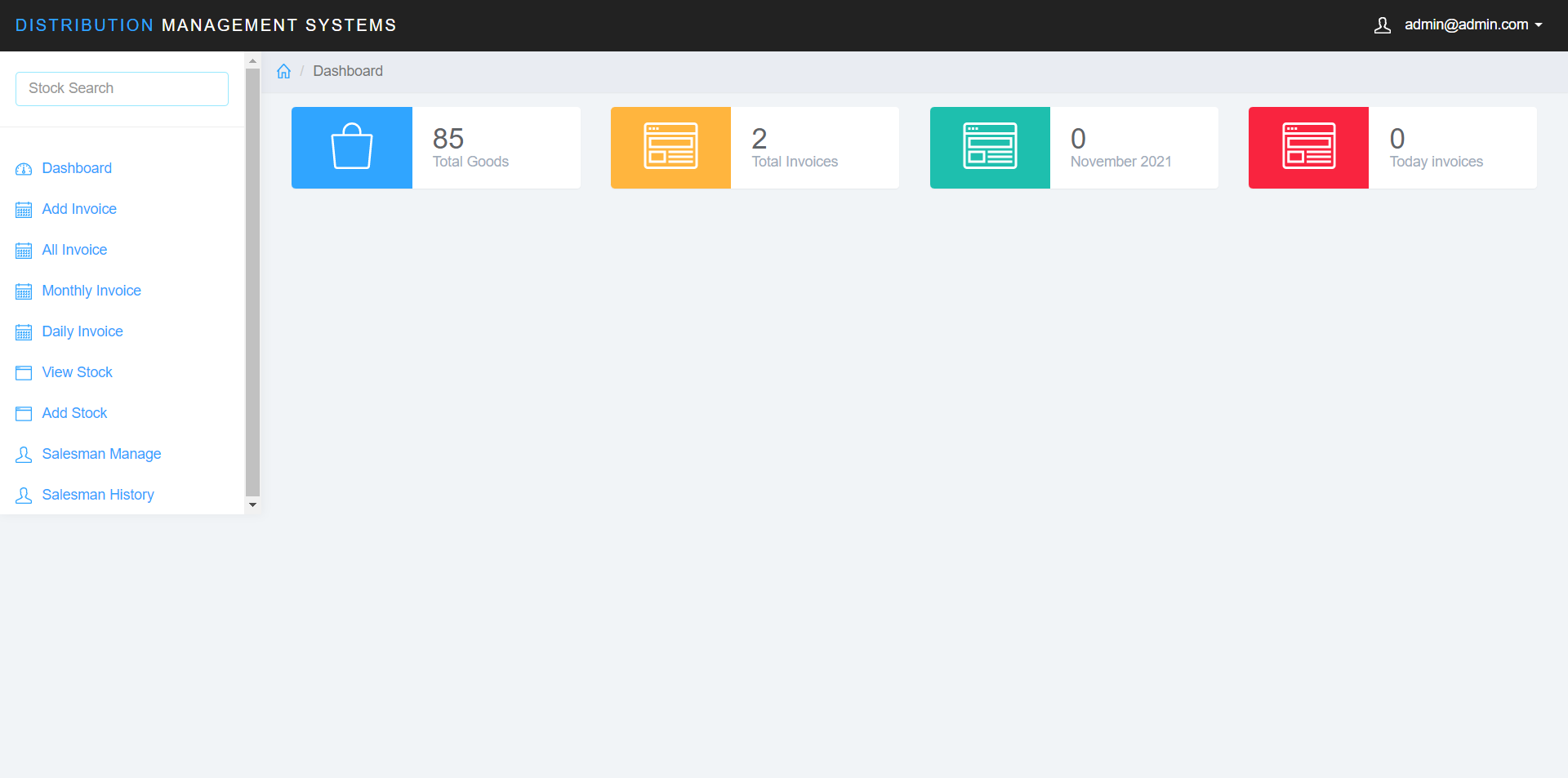
Task: Focus the Stock Search input field
Action: 122,88
